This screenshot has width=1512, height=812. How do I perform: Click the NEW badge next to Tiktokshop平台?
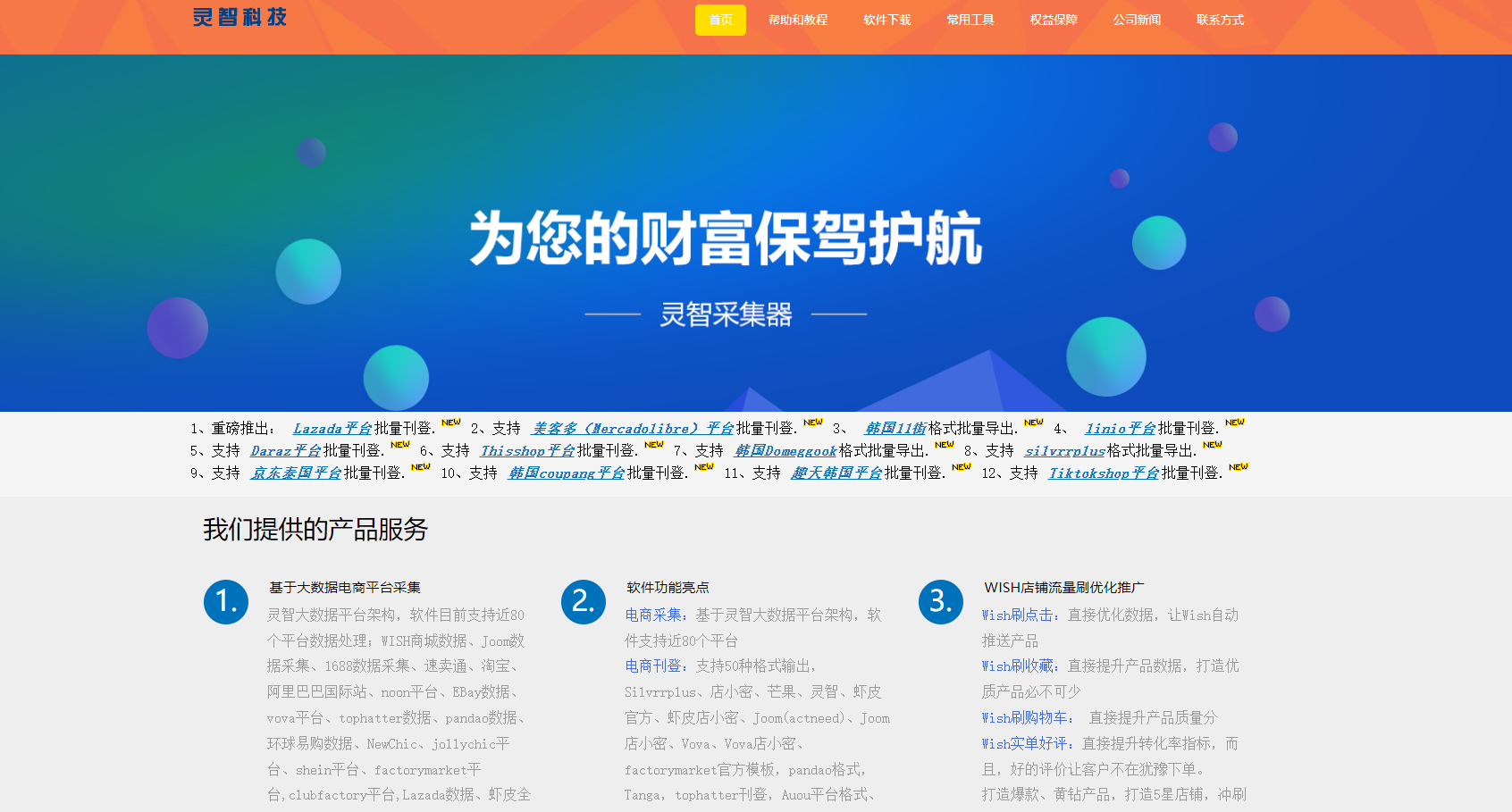pyautogui.click(x=1238, y=466)
